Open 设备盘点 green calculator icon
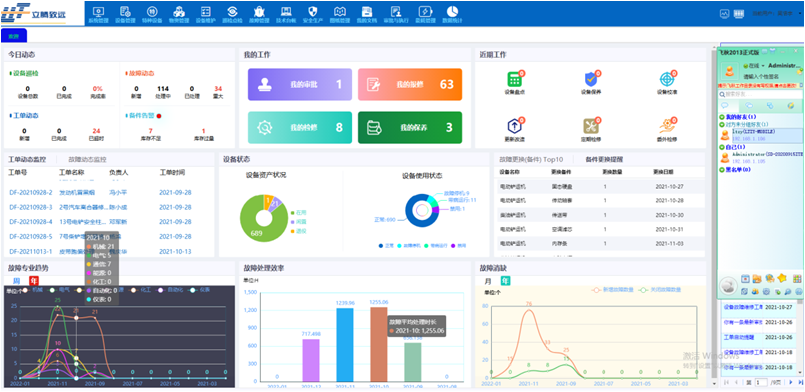This screenshot has width=805, height=392. [514, 80]
